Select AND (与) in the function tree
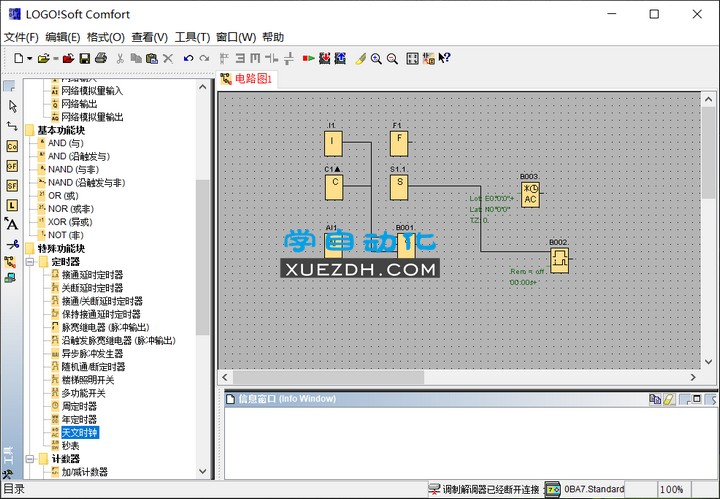Image resolution: width=720 pixels, height=499 pixels. point(66,143)
